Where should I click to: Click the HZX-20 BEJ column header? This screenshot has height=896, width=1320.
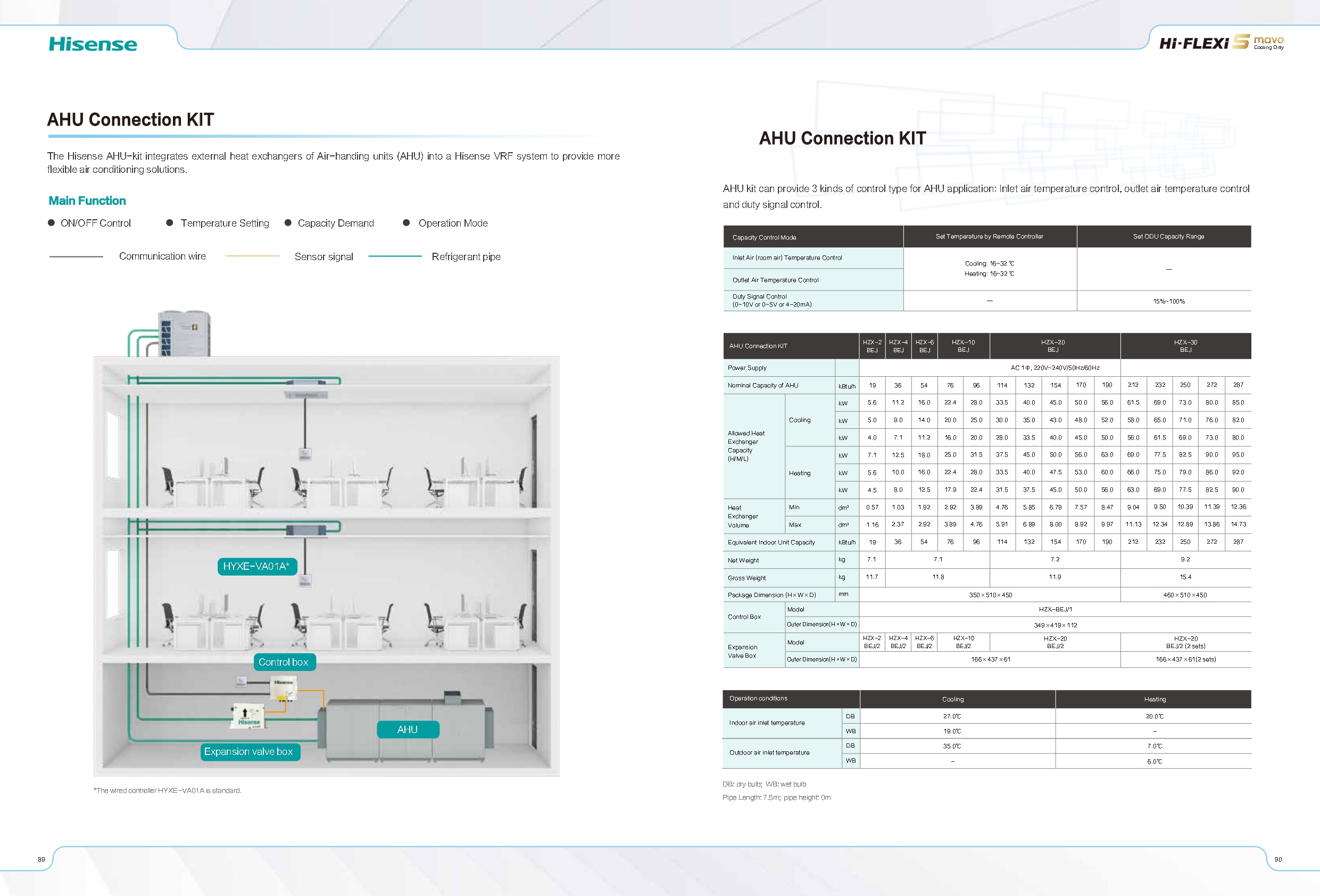[1052, 346]
